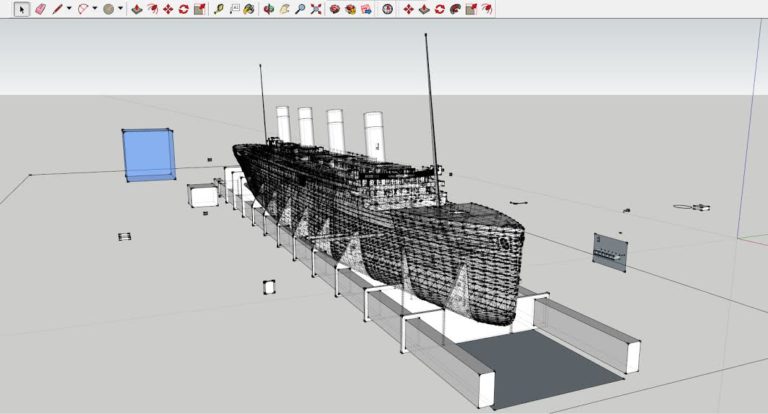Select the Move tool beside the round icon

pyautogui.click(x=408, y=9)
